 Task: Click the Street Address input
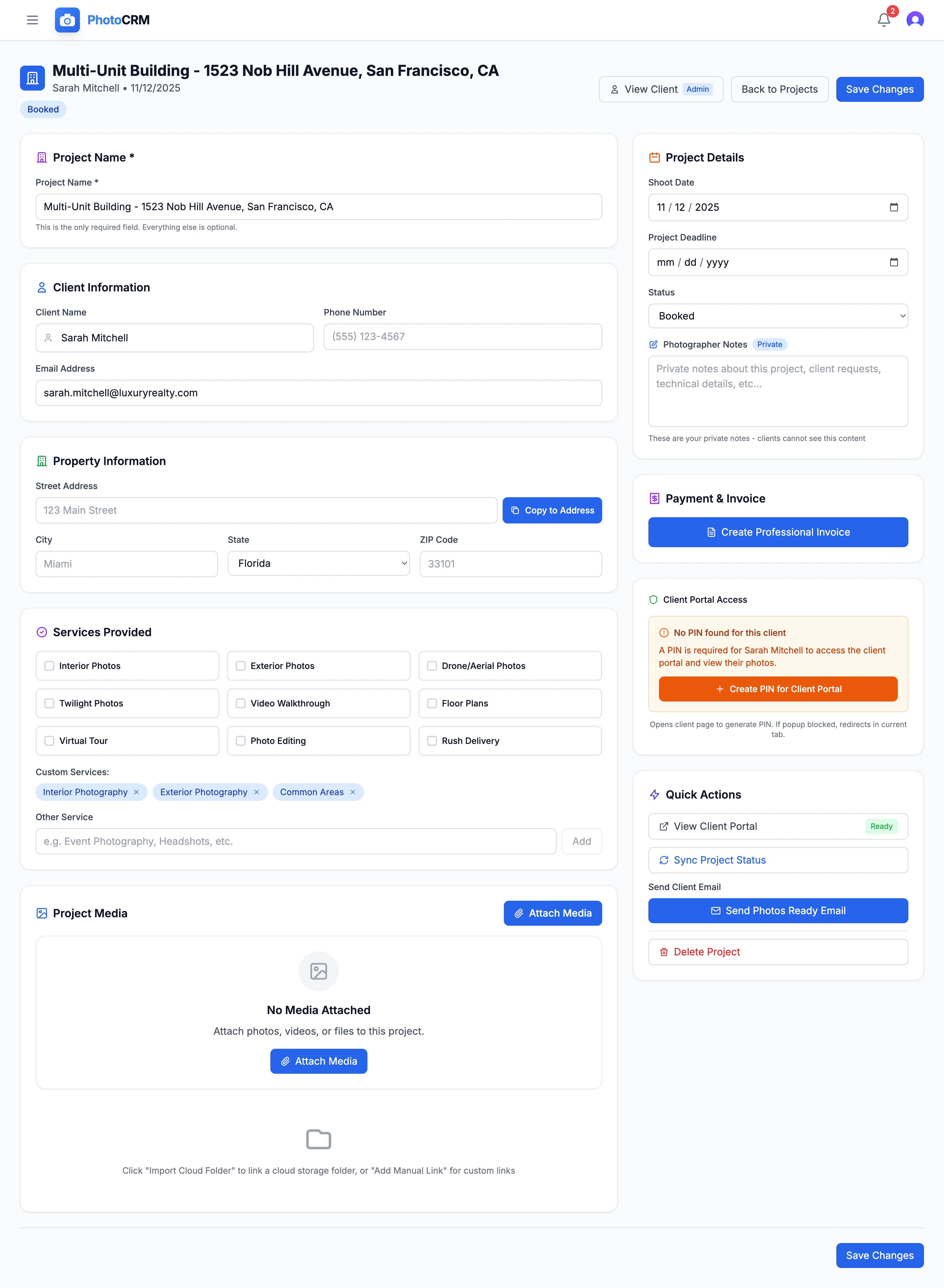pyautogui.click(x=266, y=511)
